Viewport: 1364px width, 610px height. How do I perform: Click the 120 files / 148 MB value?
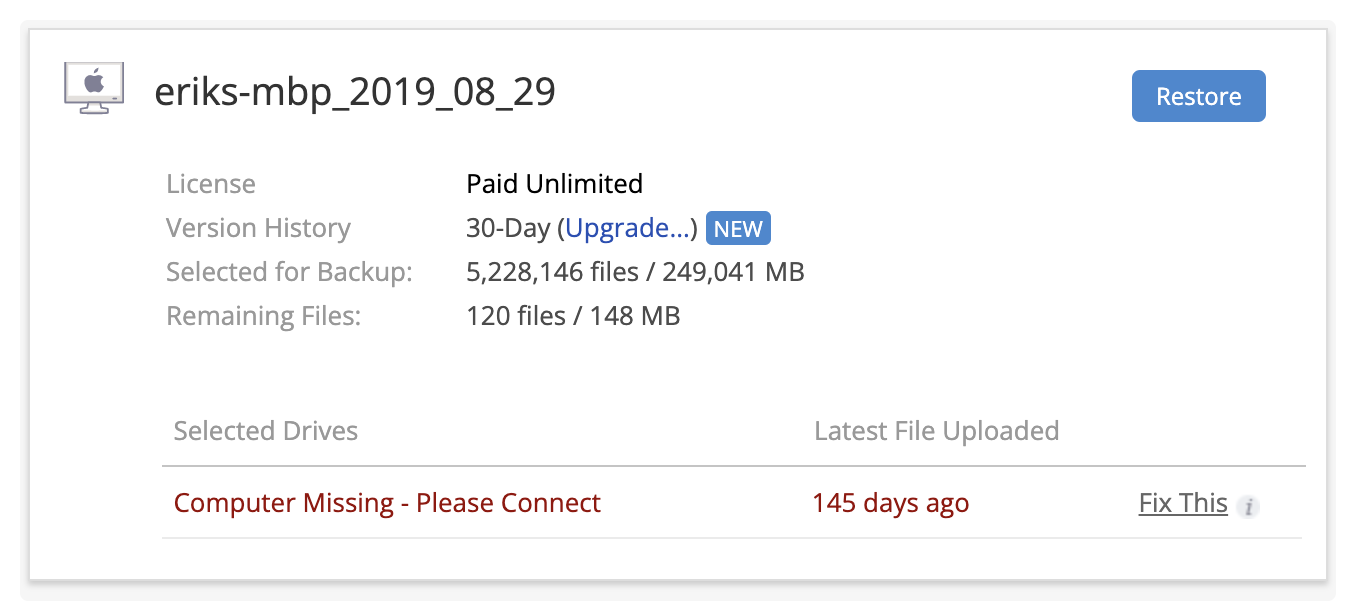573,316
